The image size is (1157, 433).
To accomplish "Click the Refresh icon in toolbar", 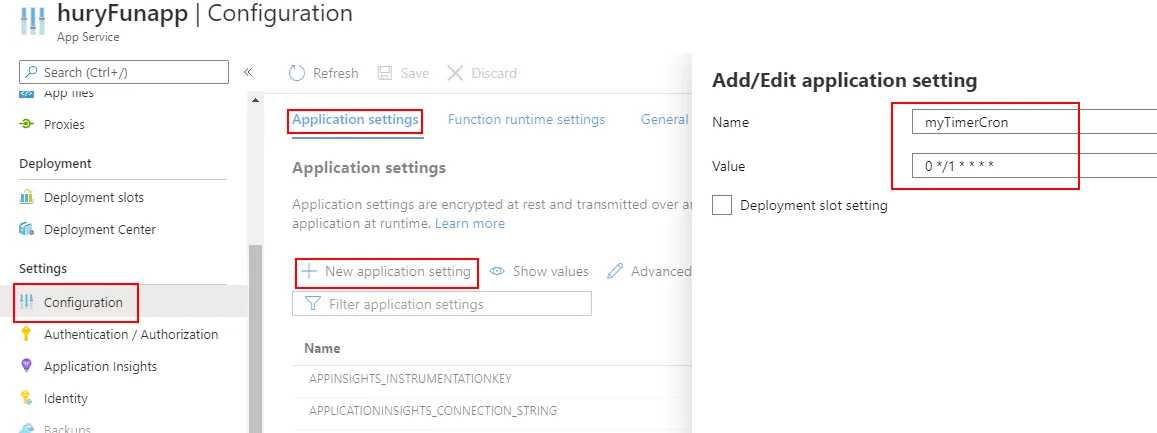I will click(296, 73).
